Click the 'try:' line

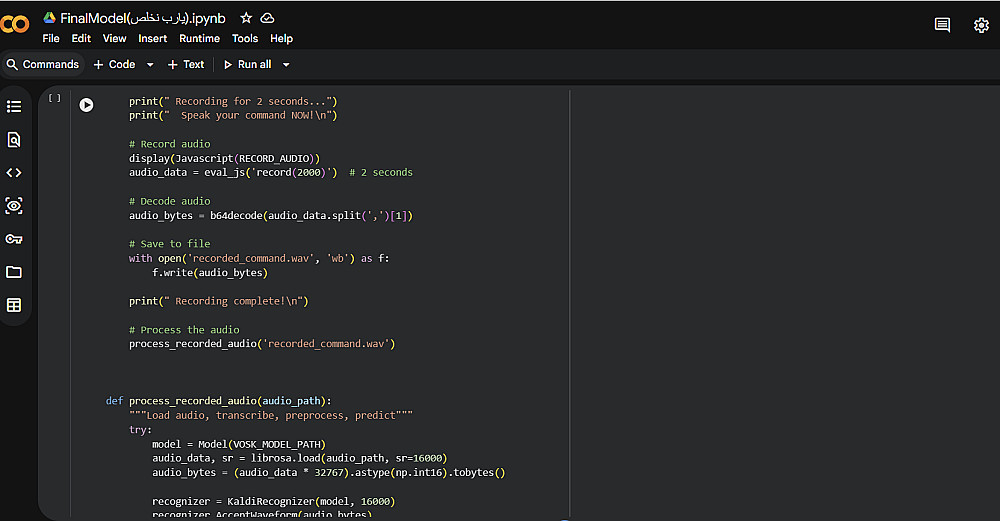tap(140, 430)
